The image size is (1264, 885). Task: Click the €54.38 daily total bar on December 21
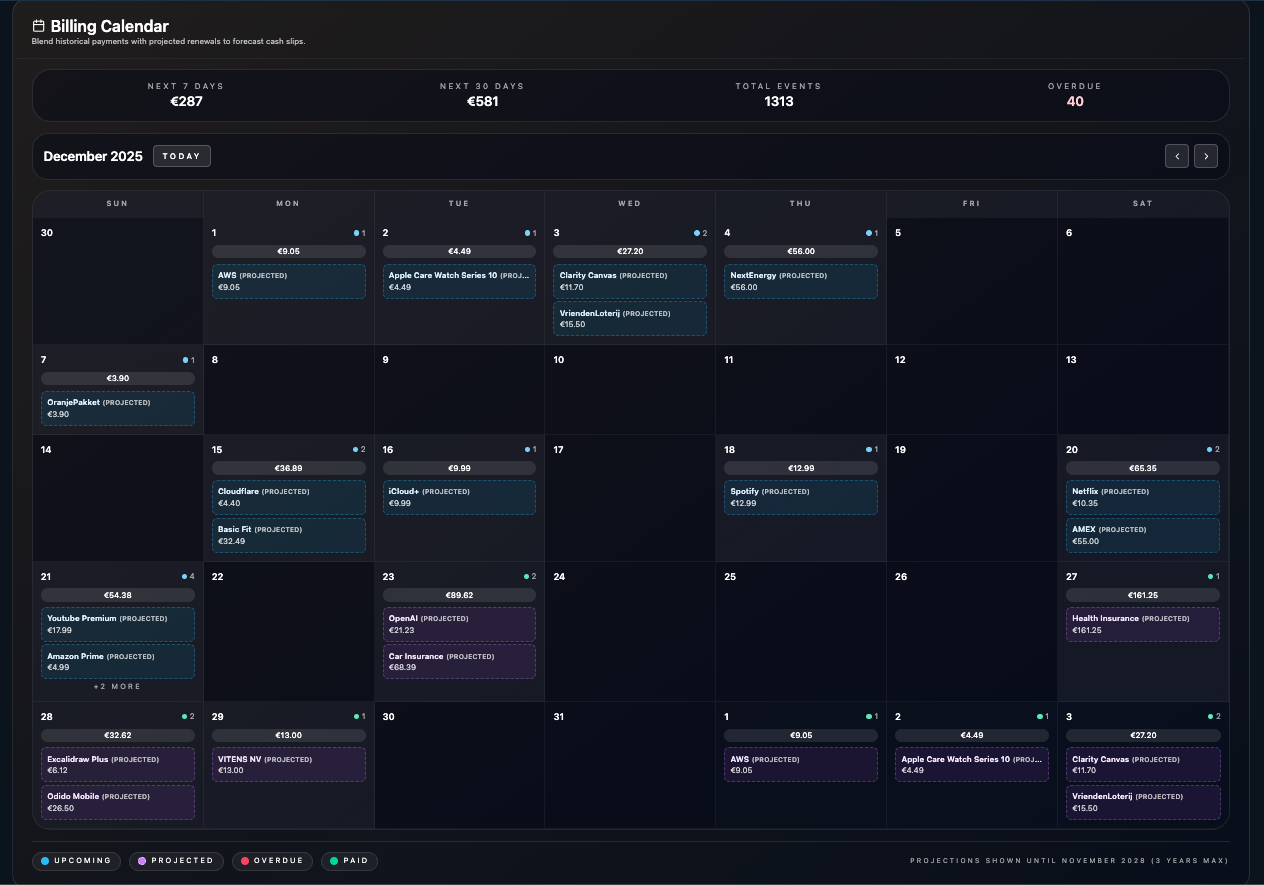pos(117,595)
